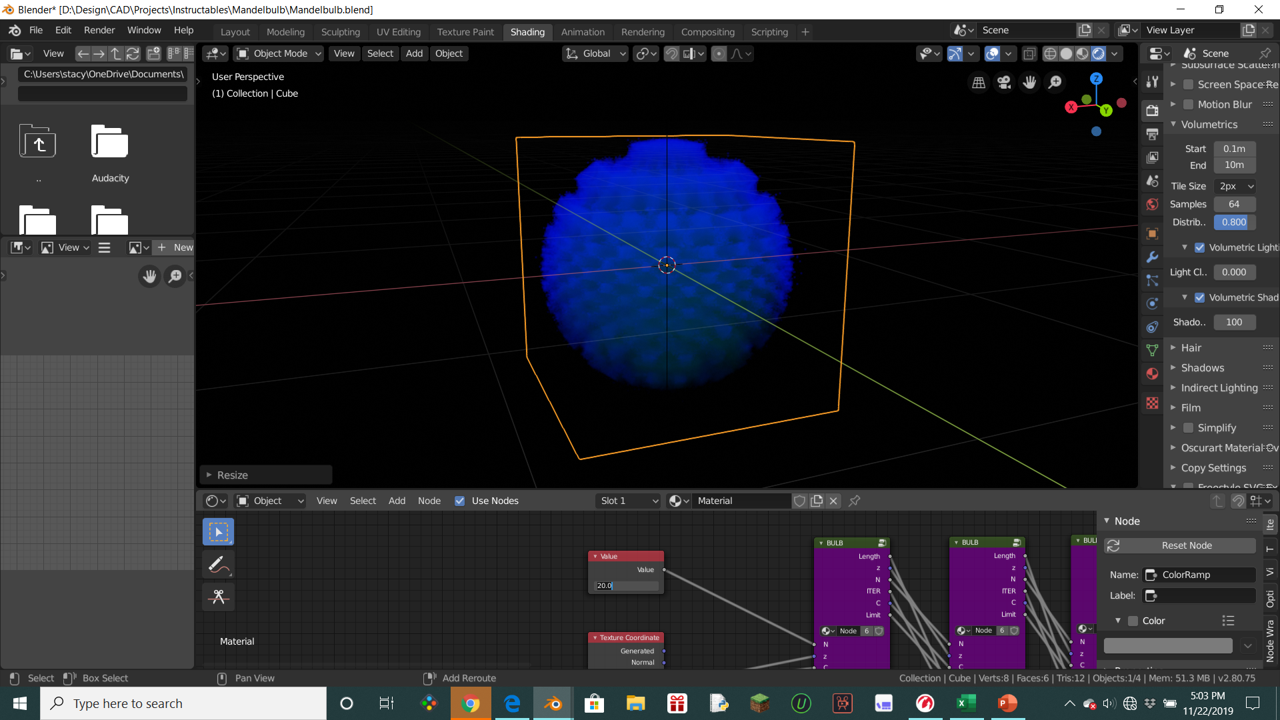
Task: Click the file browser path field
Action: pos(103,74)
